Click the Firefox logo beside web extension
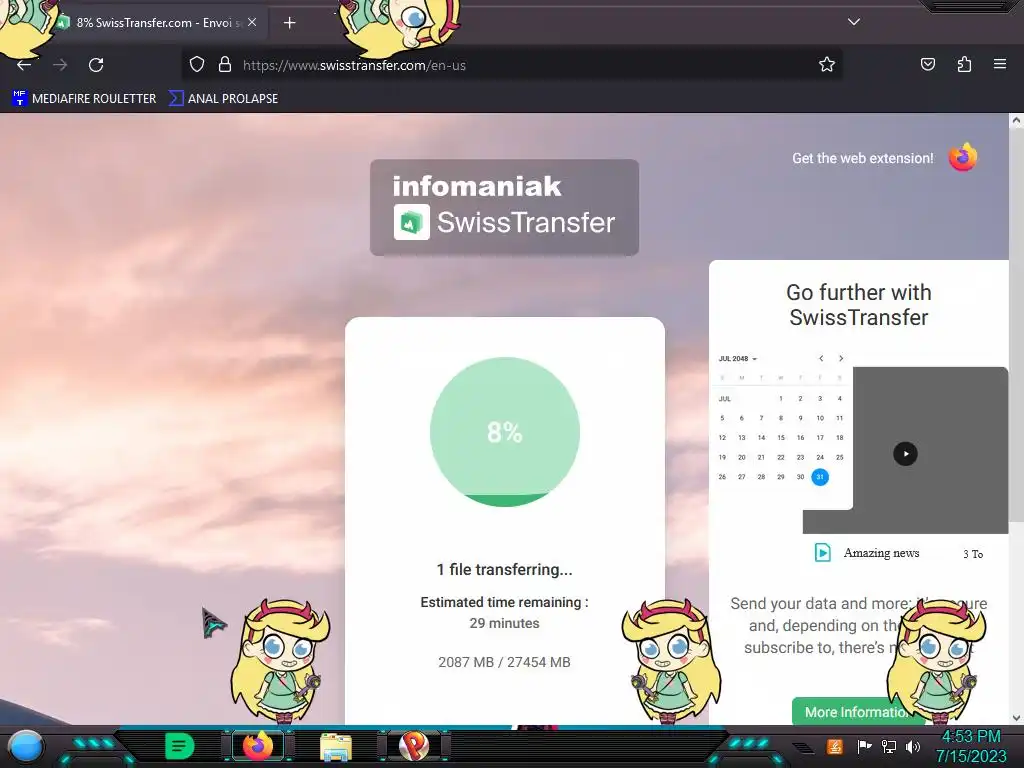Viewport: 1024px width, 768px height. [963, 157]
